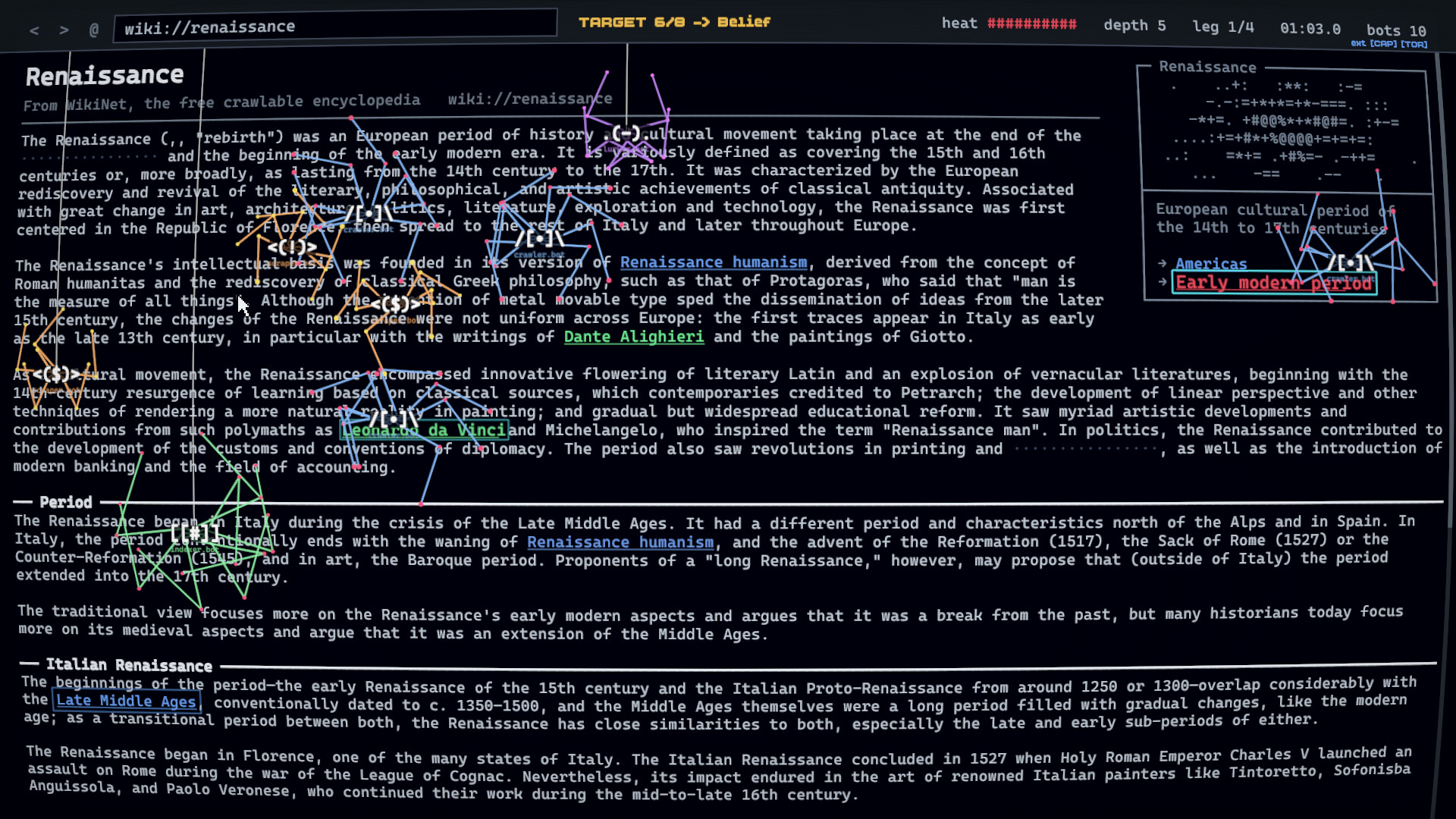Click the <(!)> scraper bot
The width and height of the screenshot is (1456, 819).
292,247
